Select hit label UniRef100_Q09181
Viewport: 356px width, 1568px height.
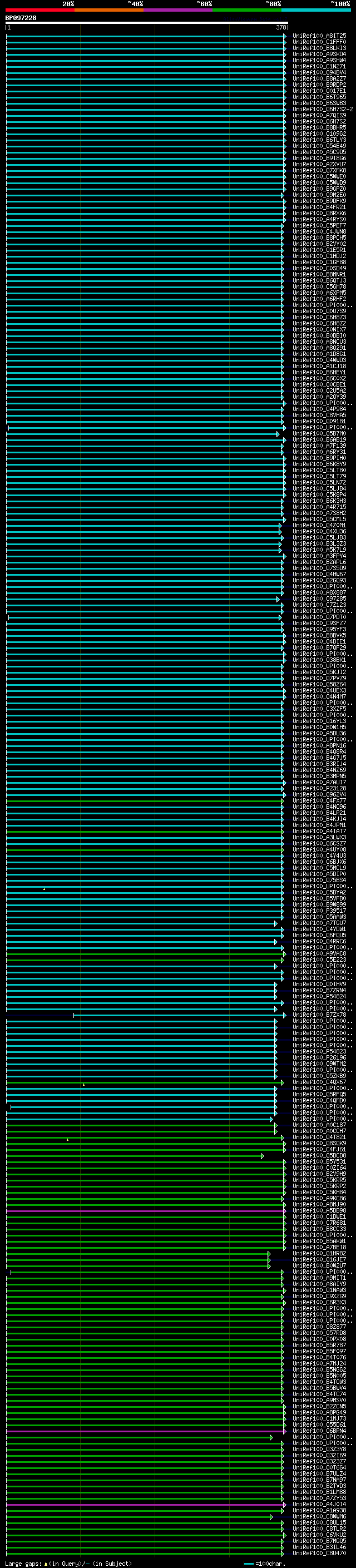pyautogui.click(x=319, y=421)
